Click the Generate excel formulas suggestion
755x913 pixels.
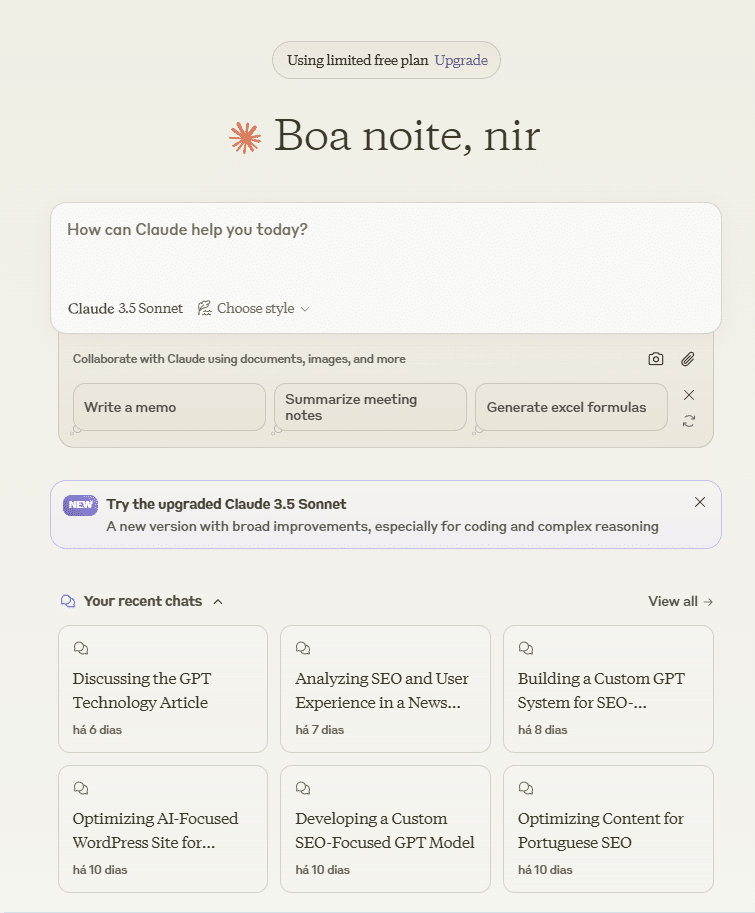[571, 407]
